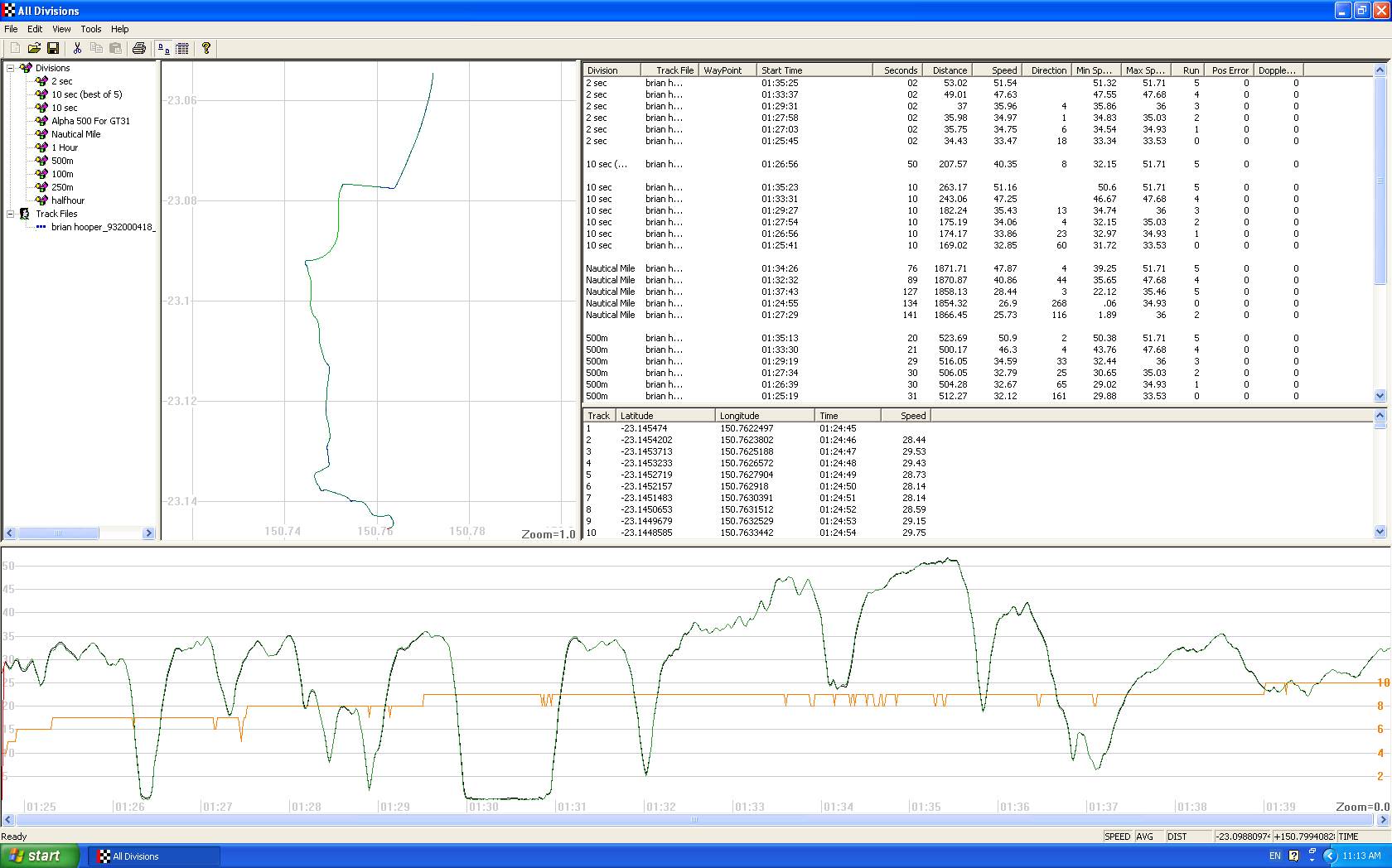This screenshot has height=868, width=1392.
Task: Switch to the details list view icon
Action: click(x=182, y=49)
